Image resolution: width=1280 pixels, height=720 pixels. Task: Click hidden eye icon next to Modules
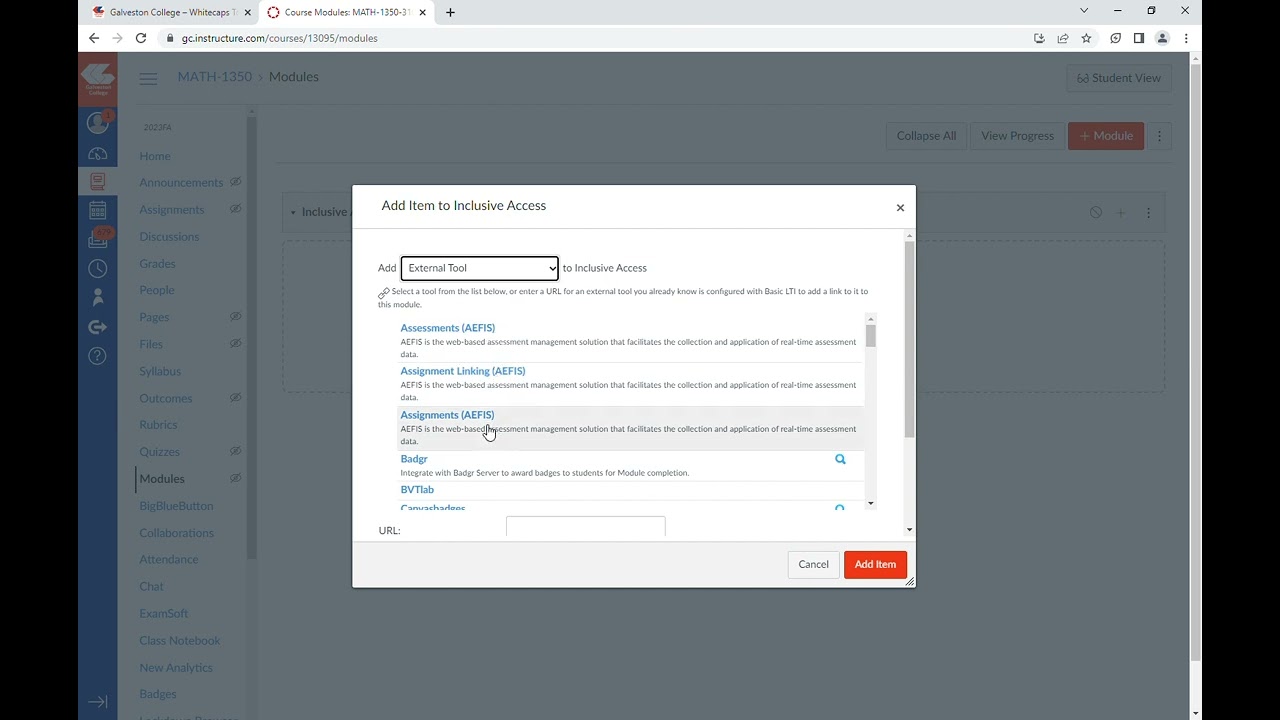click(x=236, y=478)
